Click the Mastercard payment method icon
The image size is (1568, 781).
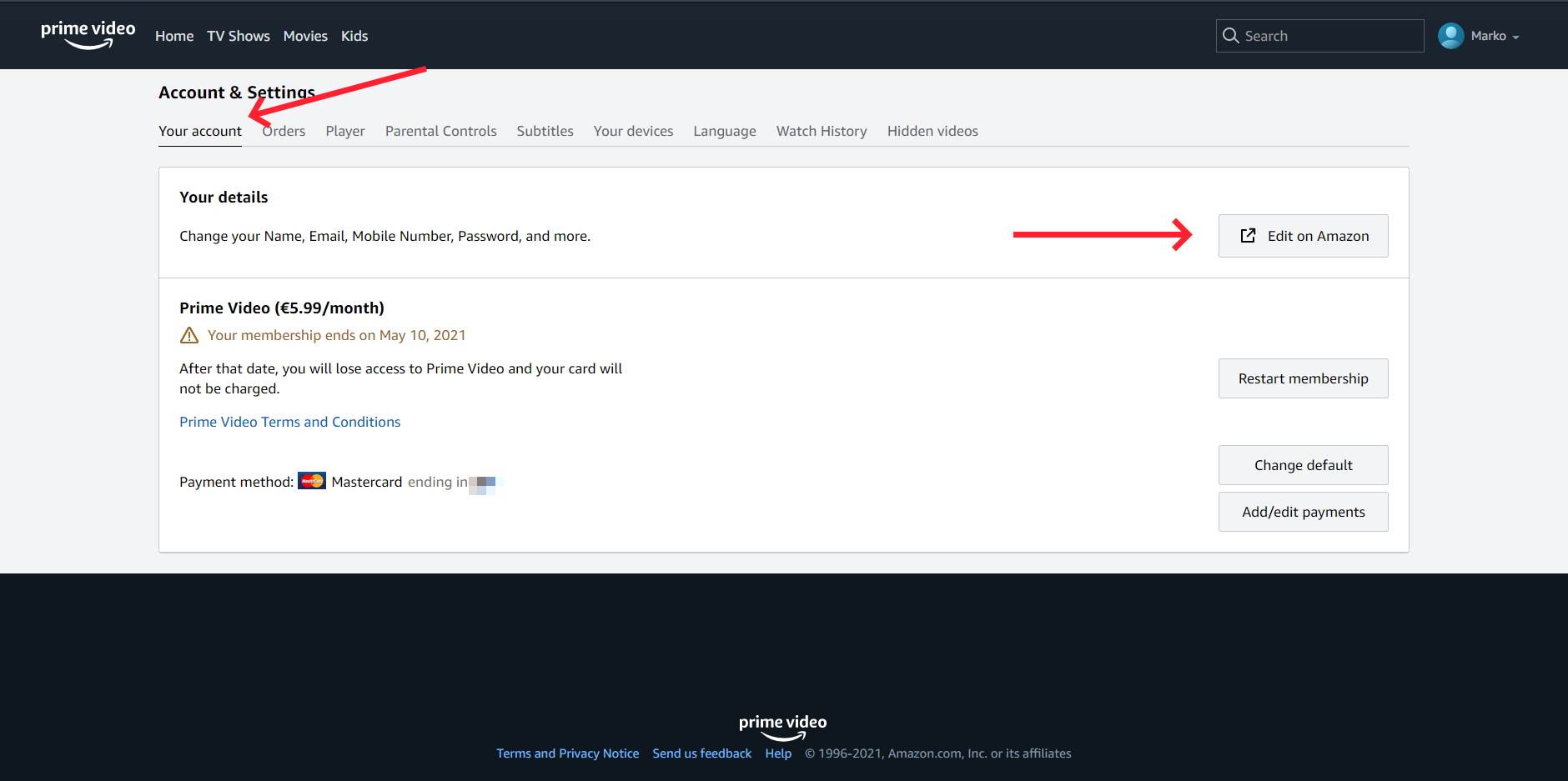[x=312, y=481]
